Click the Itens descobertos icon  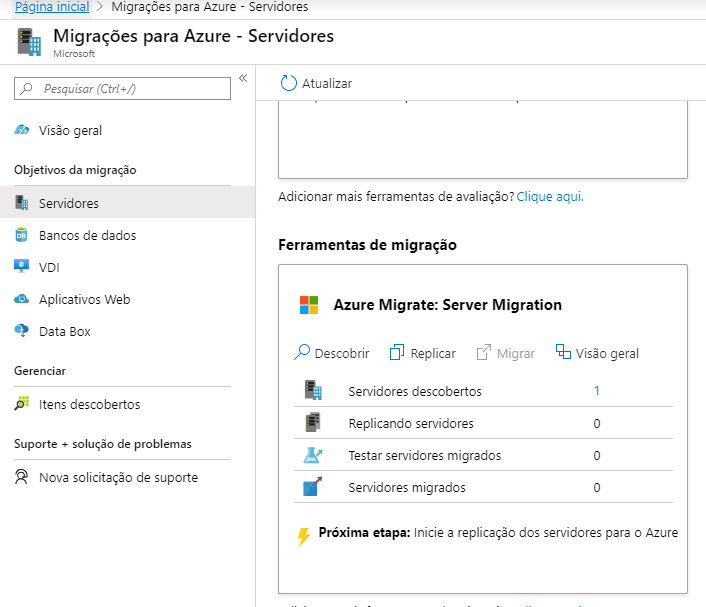(x=22, y=405)
